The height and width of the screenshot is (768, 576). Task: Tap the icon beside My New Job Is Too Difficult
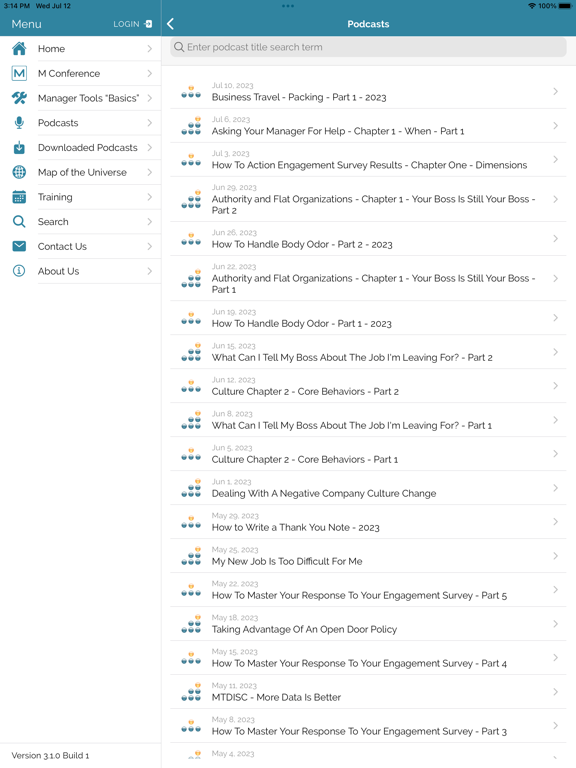(191, 556)
